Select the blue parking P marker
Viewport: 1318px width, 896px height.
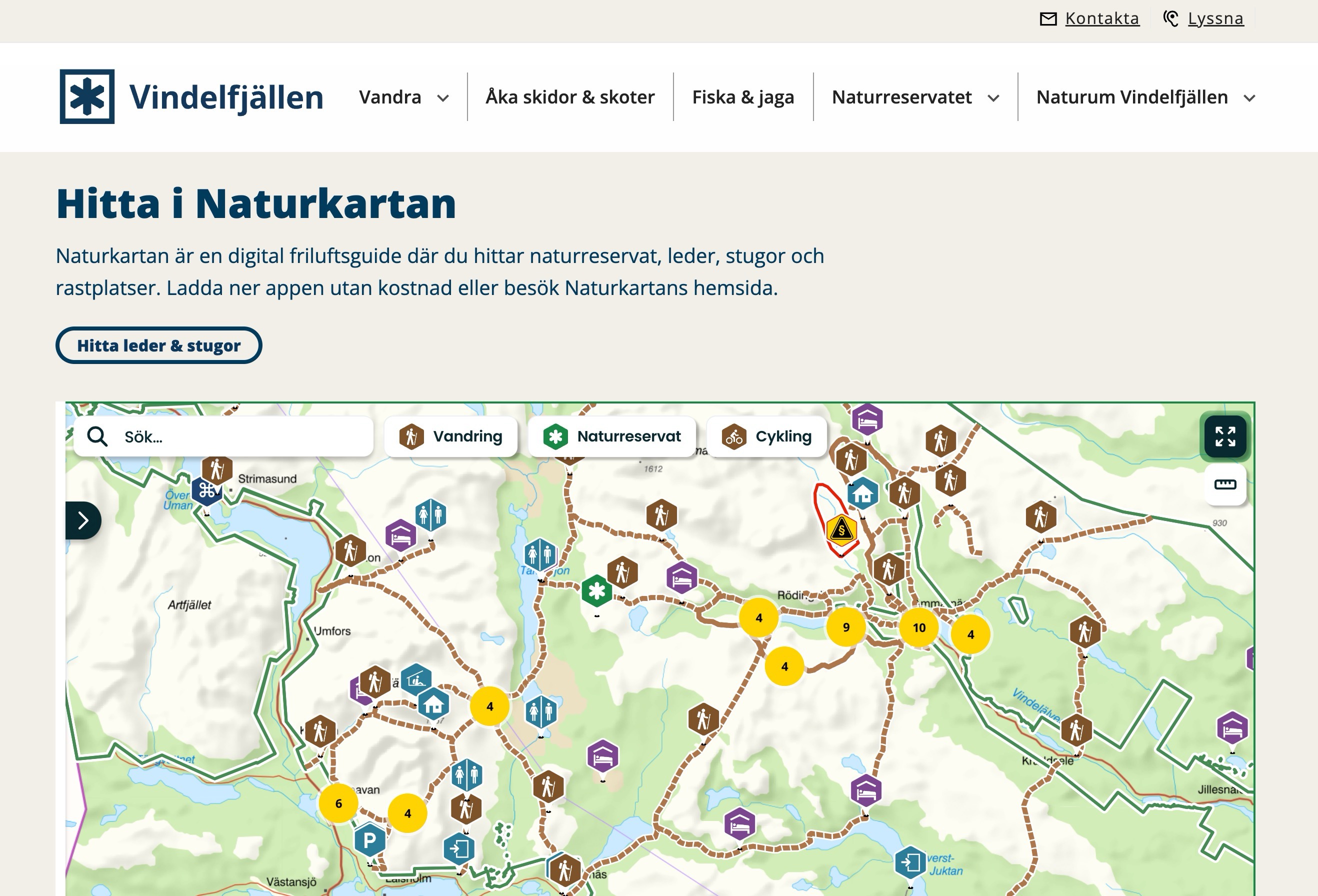[370, 840]
